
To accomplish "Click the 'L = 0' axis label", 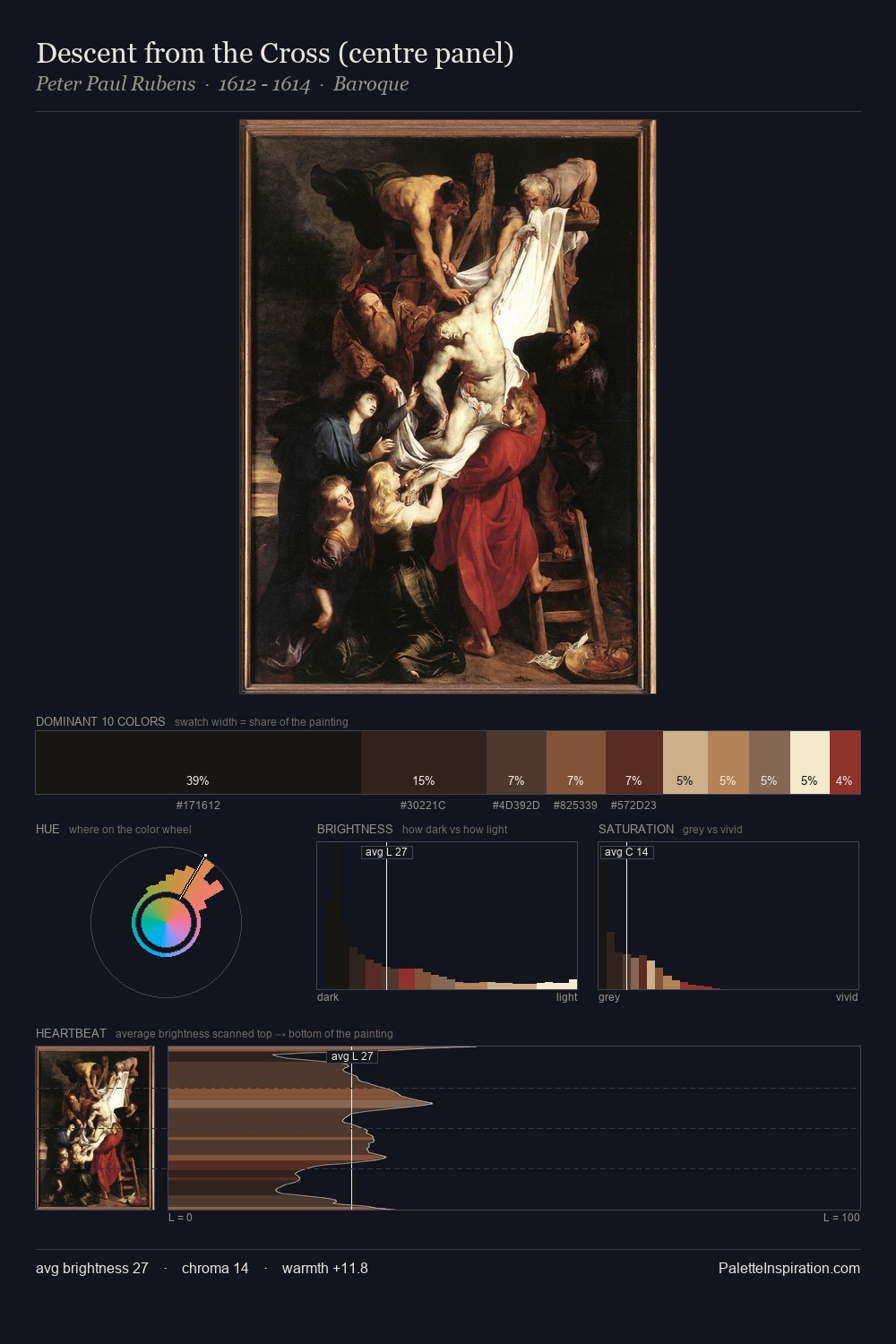I will tap(180, 1218).
